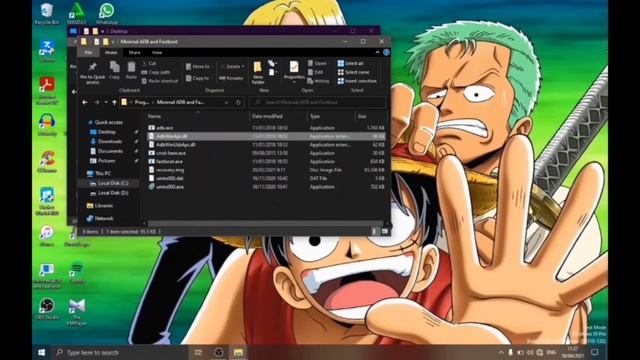Click Rename in the Organize group
640x360 pixels.
click(231, 78)
